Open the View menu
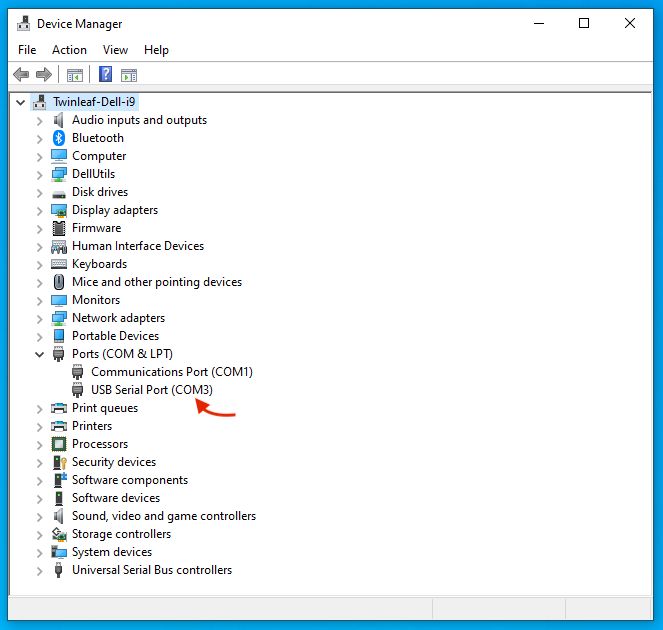Screen dimensions: 663x630 [115, 50]
